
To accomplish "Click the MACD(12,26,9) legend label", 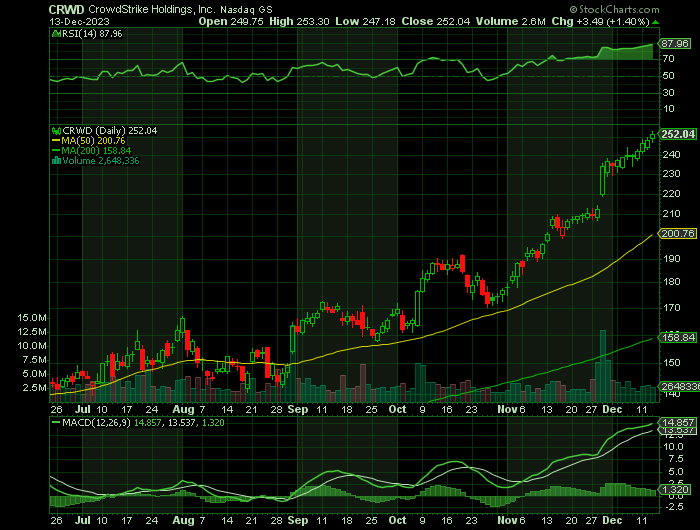I will coord(96,422).
